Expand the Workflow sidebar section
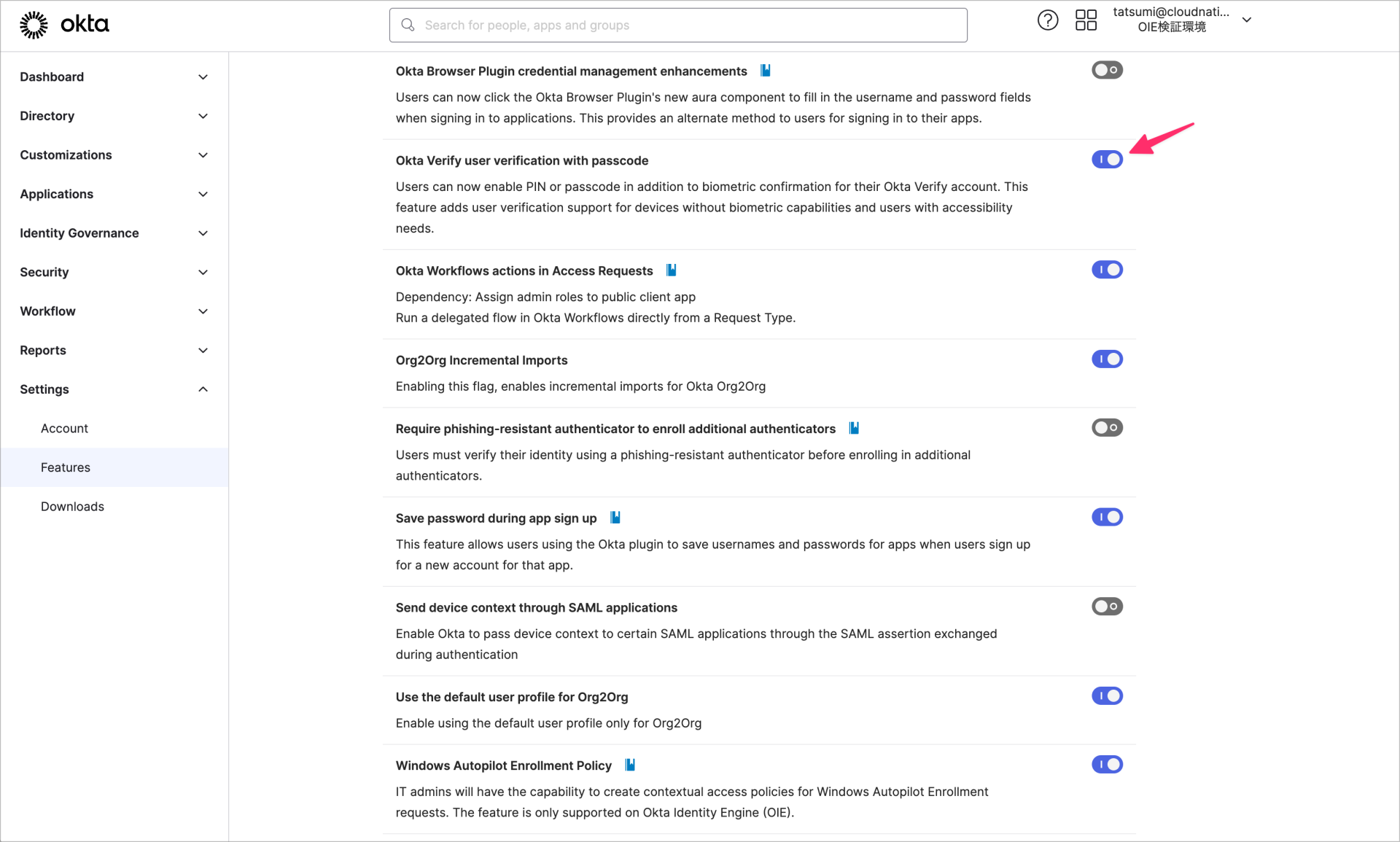 [114, 311]
